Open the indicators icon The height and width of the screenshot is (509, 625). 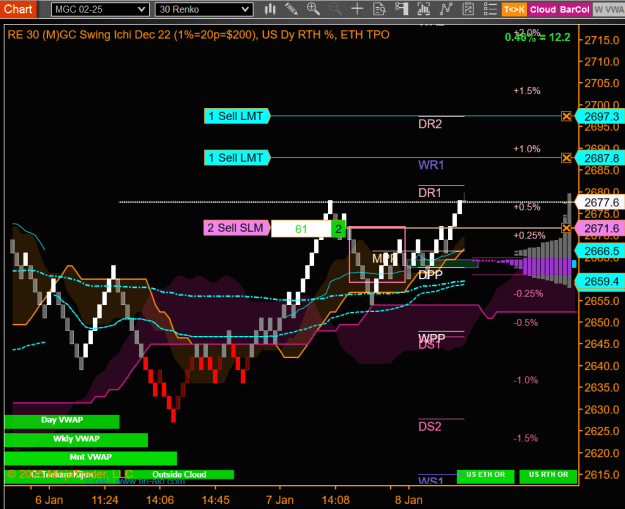tap(423, 9)
